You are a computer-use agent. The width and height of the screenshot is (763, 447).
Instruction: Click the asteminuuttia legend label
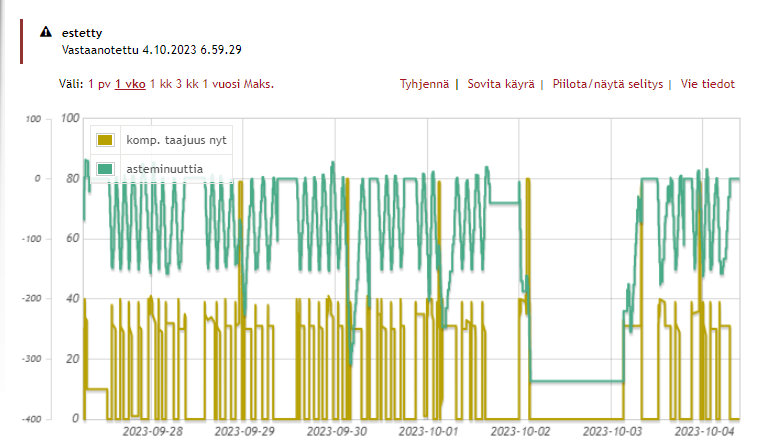pos(164,169)
